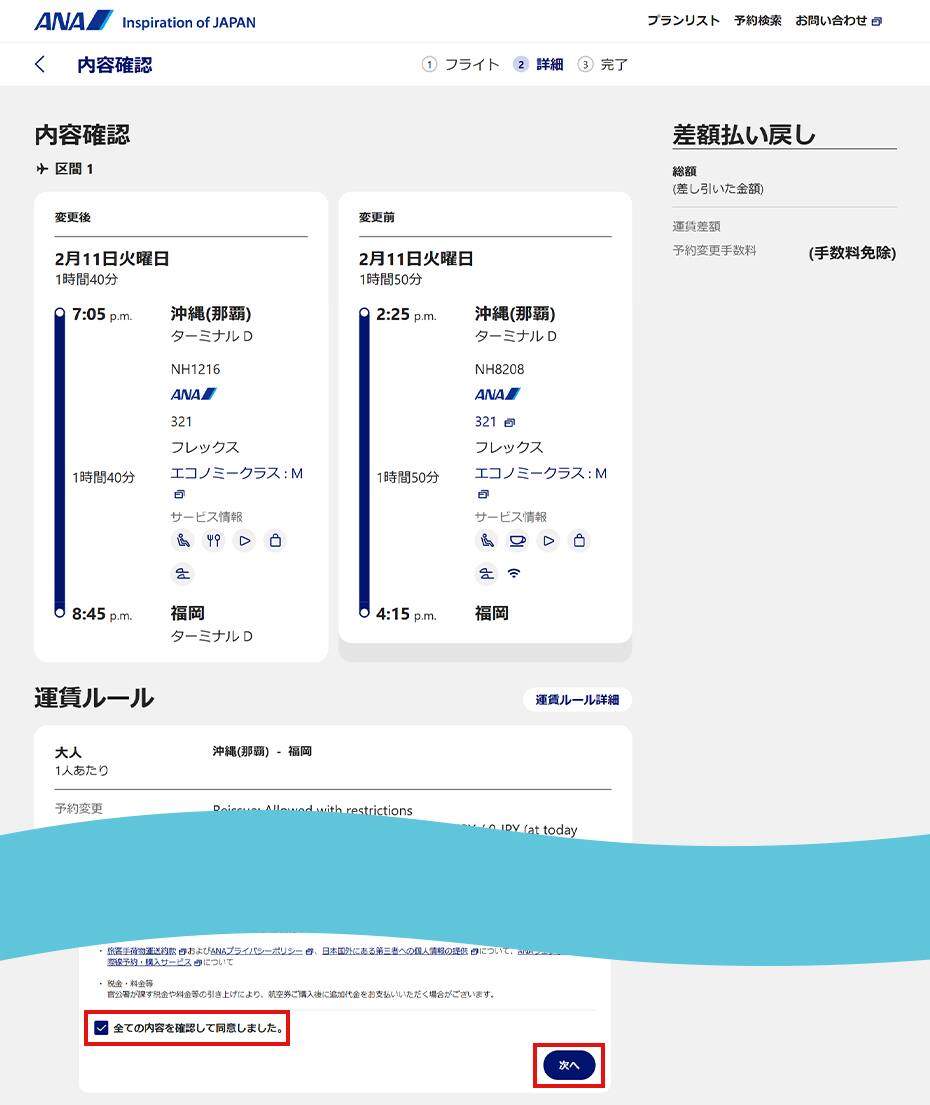This screenshot has width=930, height=1105.
Task: Open the 運賃ルール詳細 button
Action: (577, 699)
